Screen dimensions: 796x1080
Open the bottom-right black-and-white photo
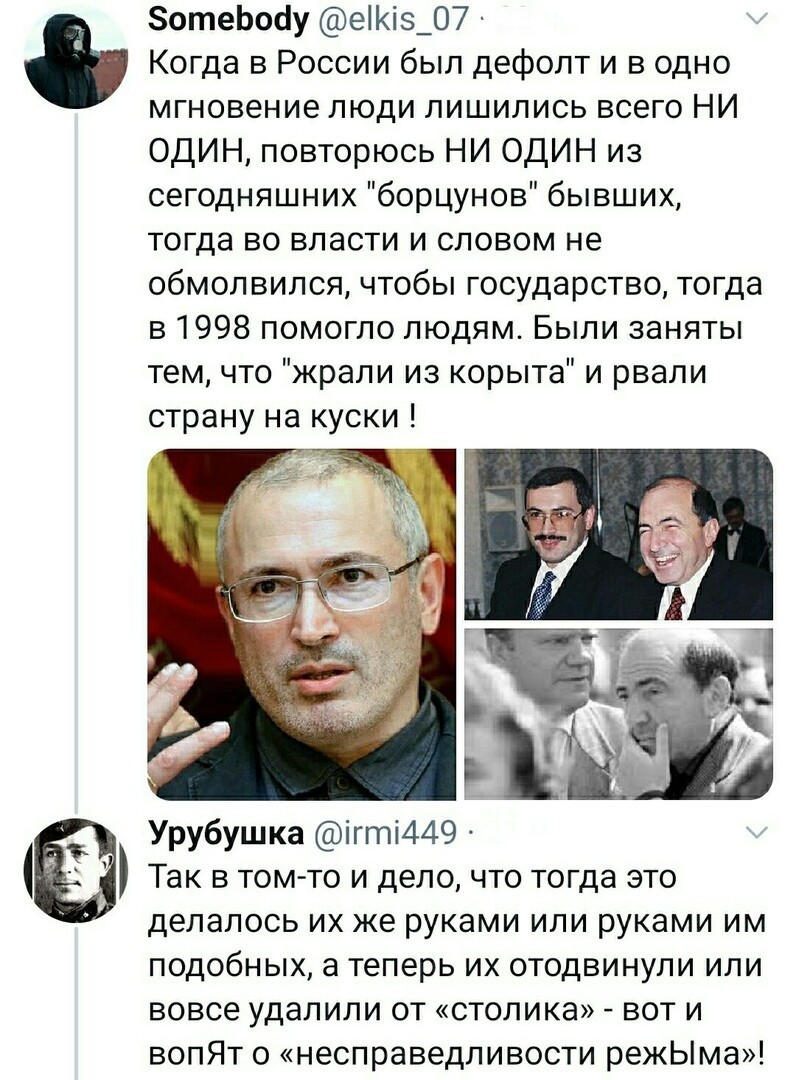(x=618, y=714)
